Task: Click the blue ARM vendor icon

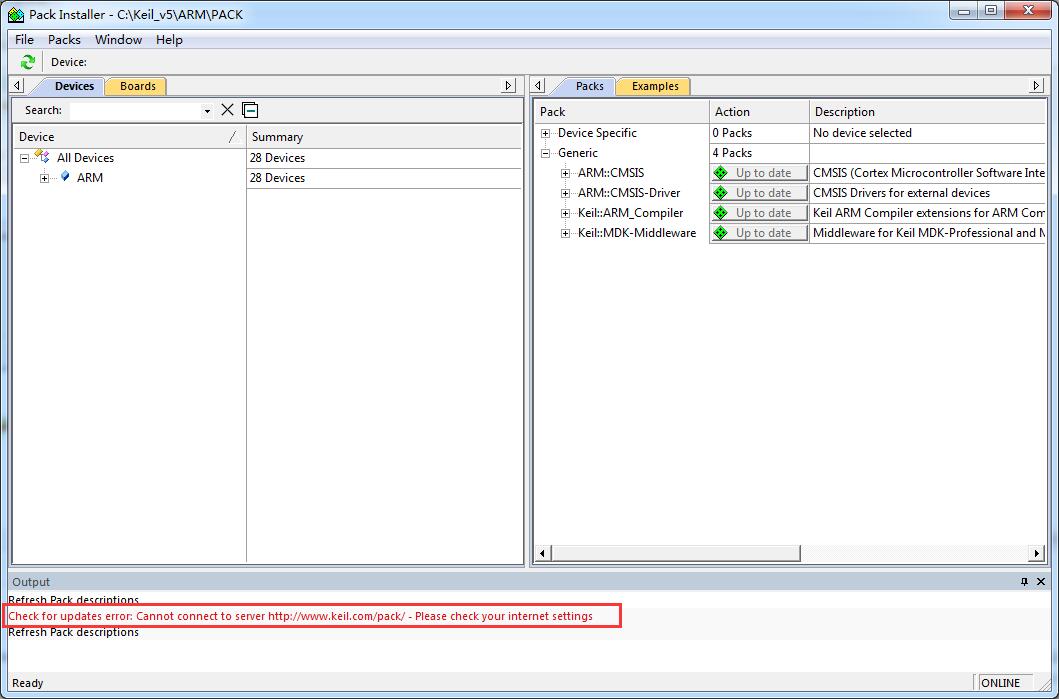Action: [x=65, y=177]
